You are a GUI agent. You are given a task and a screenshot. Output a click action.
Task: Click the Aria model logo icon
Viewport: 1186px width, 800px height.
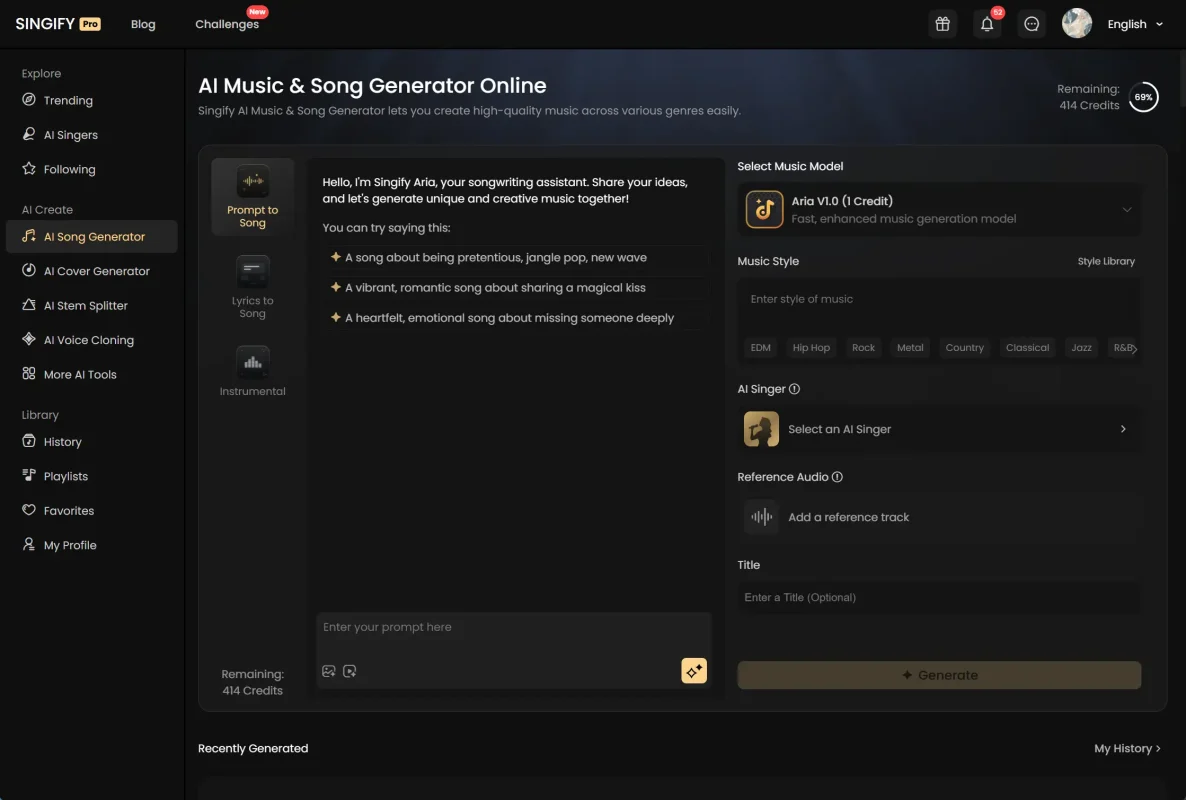[x=764, y=209]
